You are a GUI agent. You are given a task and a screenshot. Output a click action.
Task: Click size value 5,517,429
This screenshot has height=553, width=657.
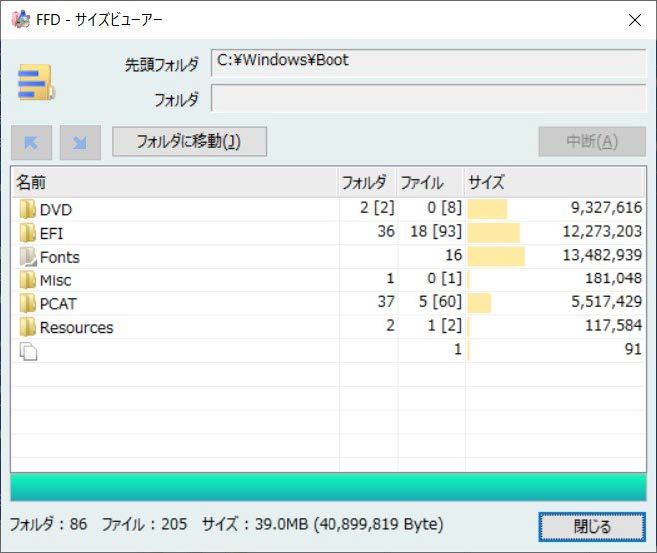point(606,302)
